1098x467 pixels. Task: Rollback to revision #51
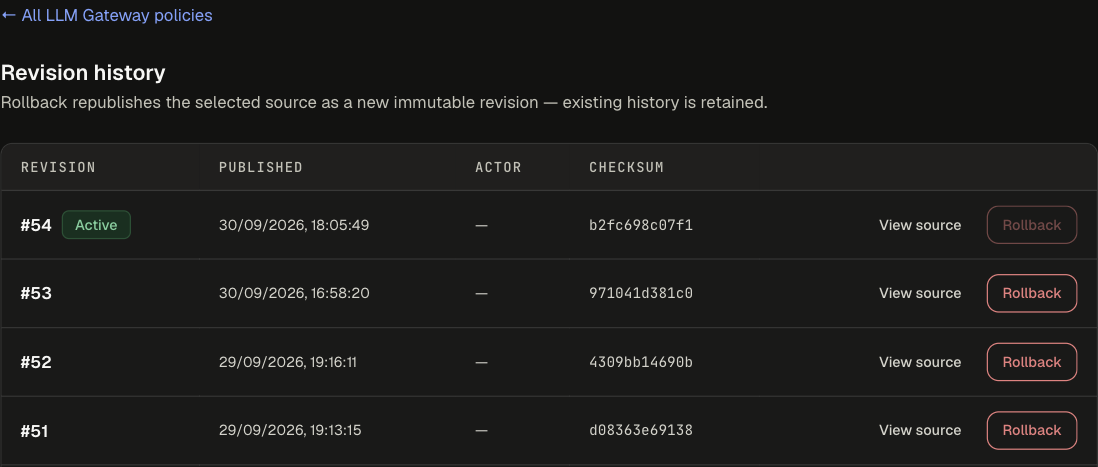tap(1031, 430)
